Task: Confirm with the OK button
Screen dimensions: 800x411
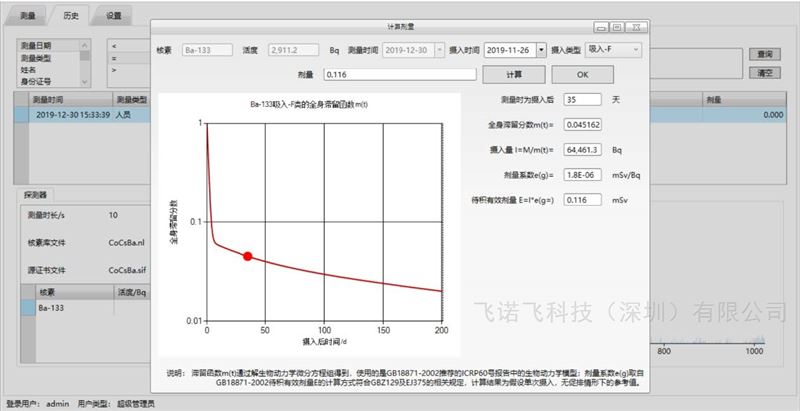Action: 582,74
